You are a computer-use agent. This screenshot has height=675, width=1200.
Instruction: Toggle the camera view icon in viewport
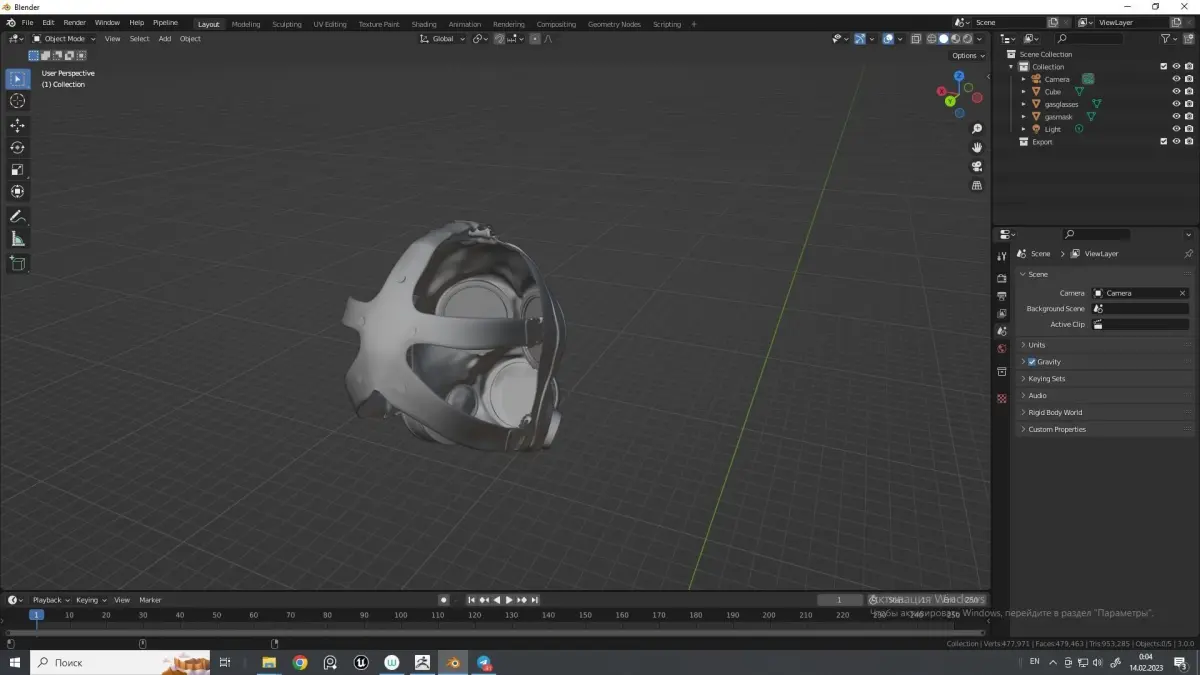coord(977,166)
